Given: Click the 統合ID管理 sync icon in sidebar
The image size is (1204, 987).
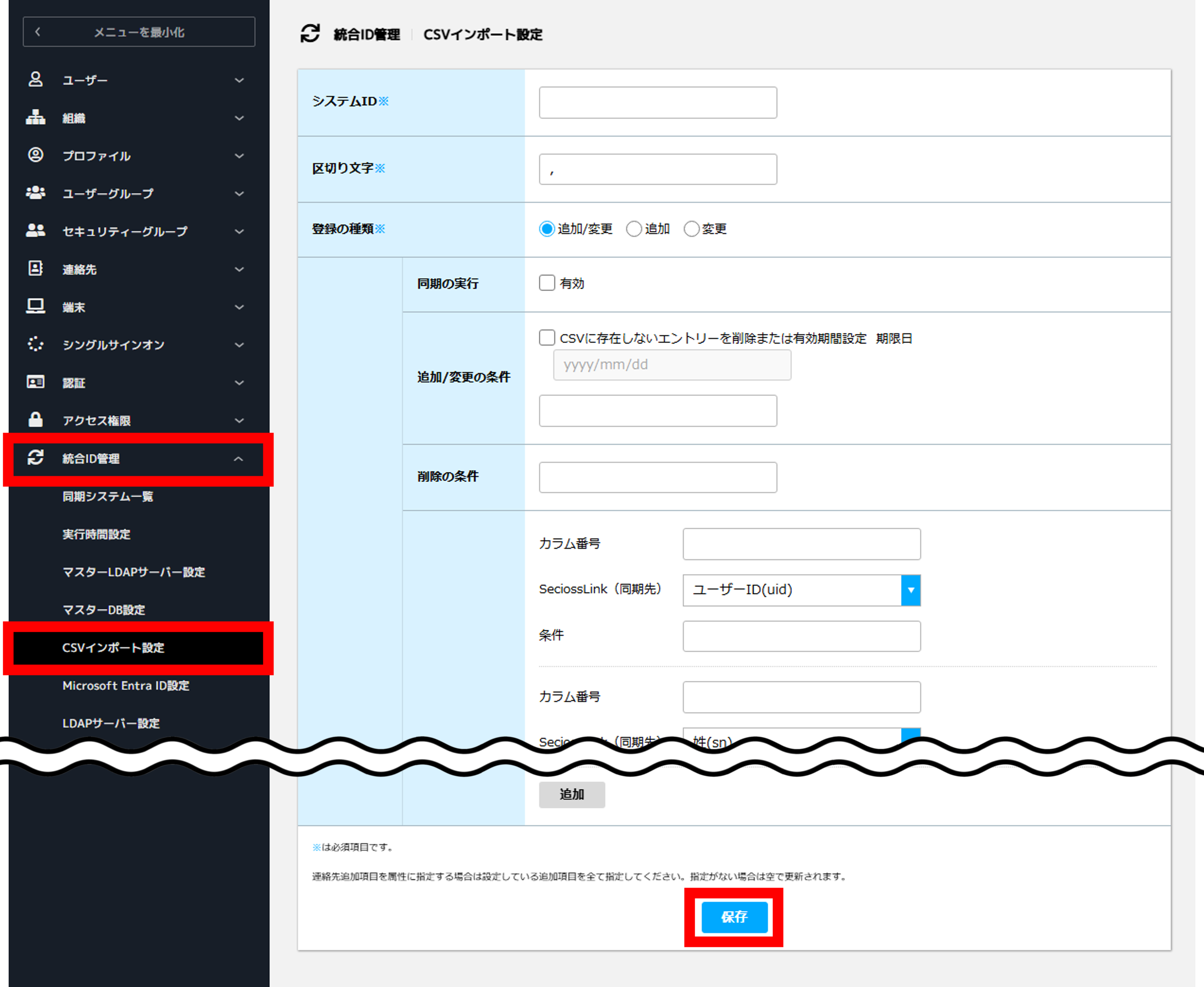Looking at the screenshot, I should (x=36, y=458).
